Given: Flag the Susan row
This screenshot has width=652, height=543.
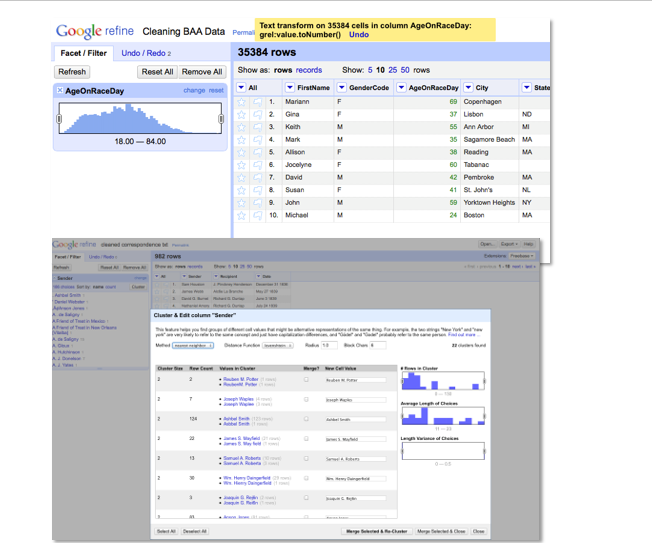Looking at the screenshot, I should [x=258, y=190].
